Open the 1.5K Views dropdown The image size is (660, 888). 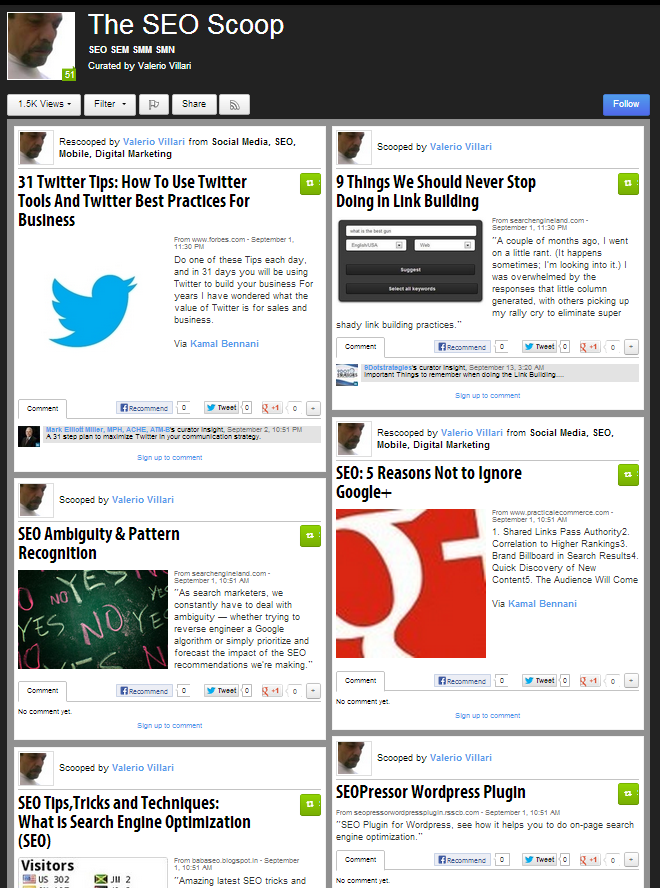(44, 105)
